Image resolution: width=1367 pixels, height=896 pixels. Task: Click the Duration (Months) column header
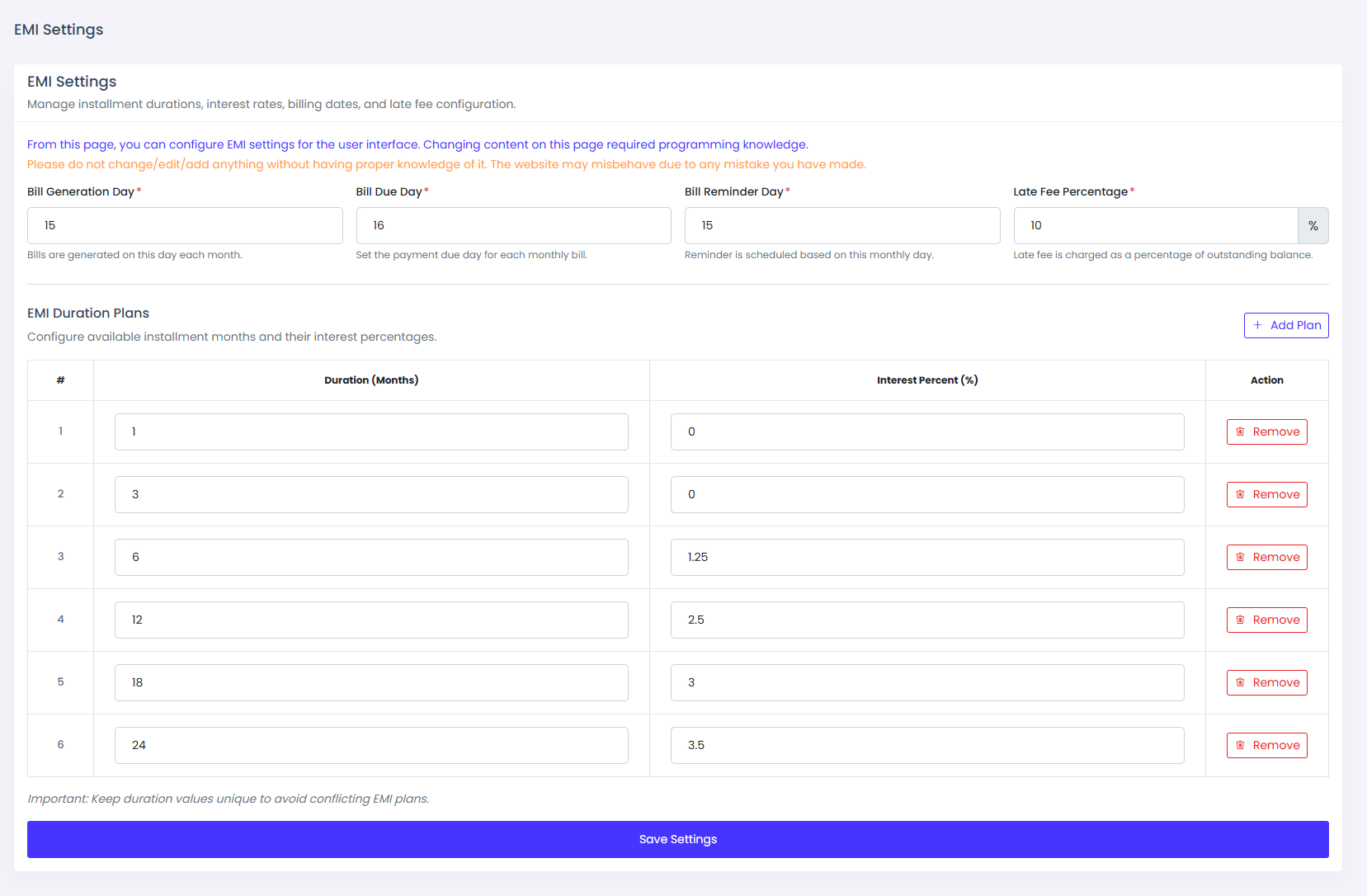tap(371, 380)
